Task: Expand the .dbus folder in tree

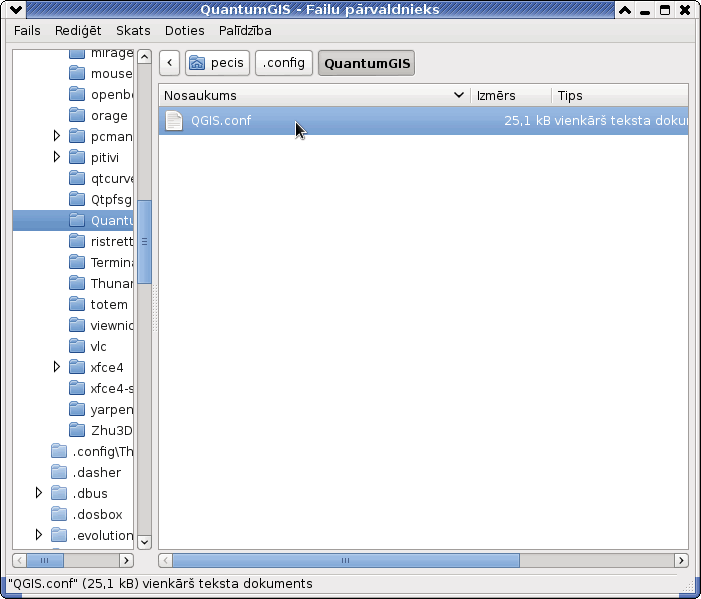Action: click(38, 493)
